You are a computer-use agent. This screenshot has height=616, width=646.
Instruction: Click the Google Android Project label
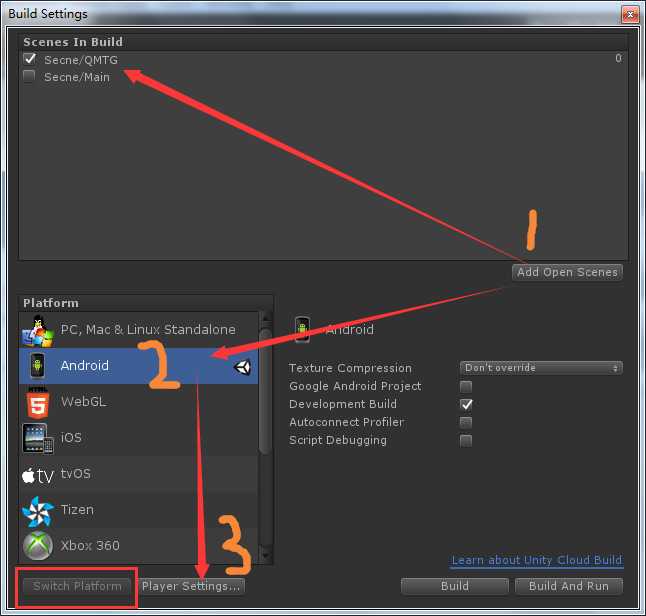point(355,386)
